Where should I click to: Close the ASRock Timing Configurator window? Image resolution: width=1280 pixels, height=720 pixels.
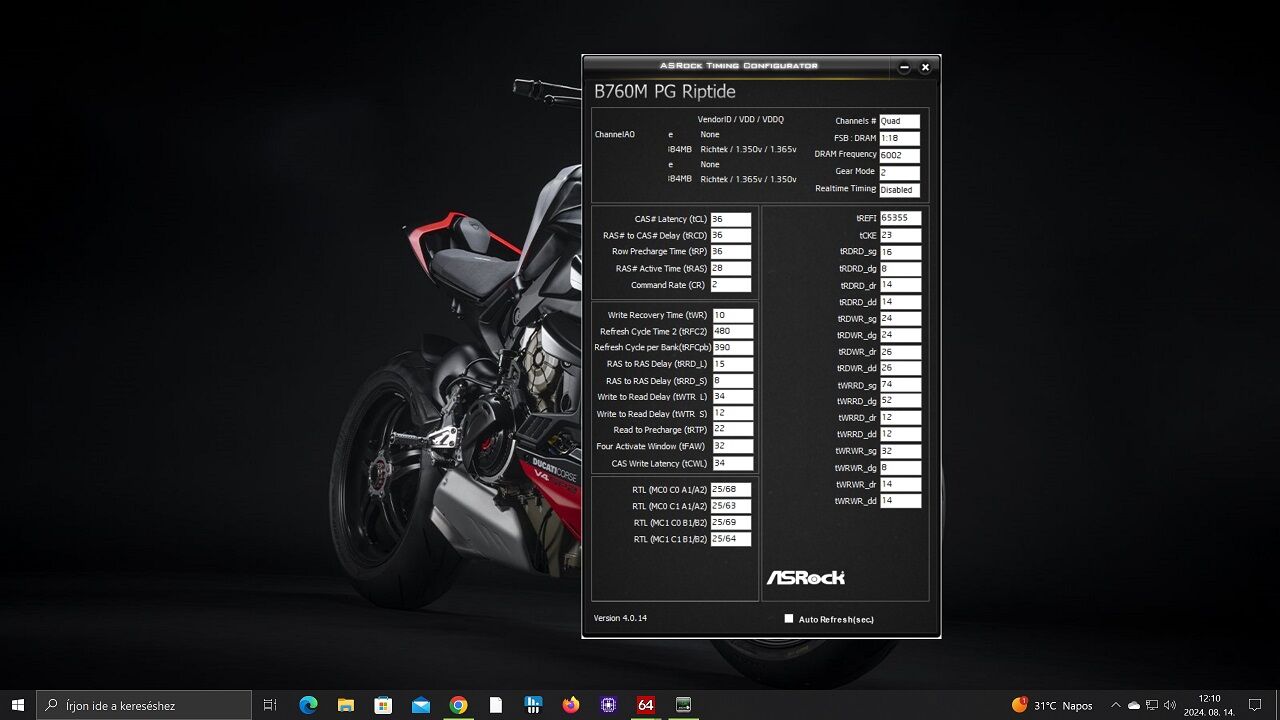(925, 67)
